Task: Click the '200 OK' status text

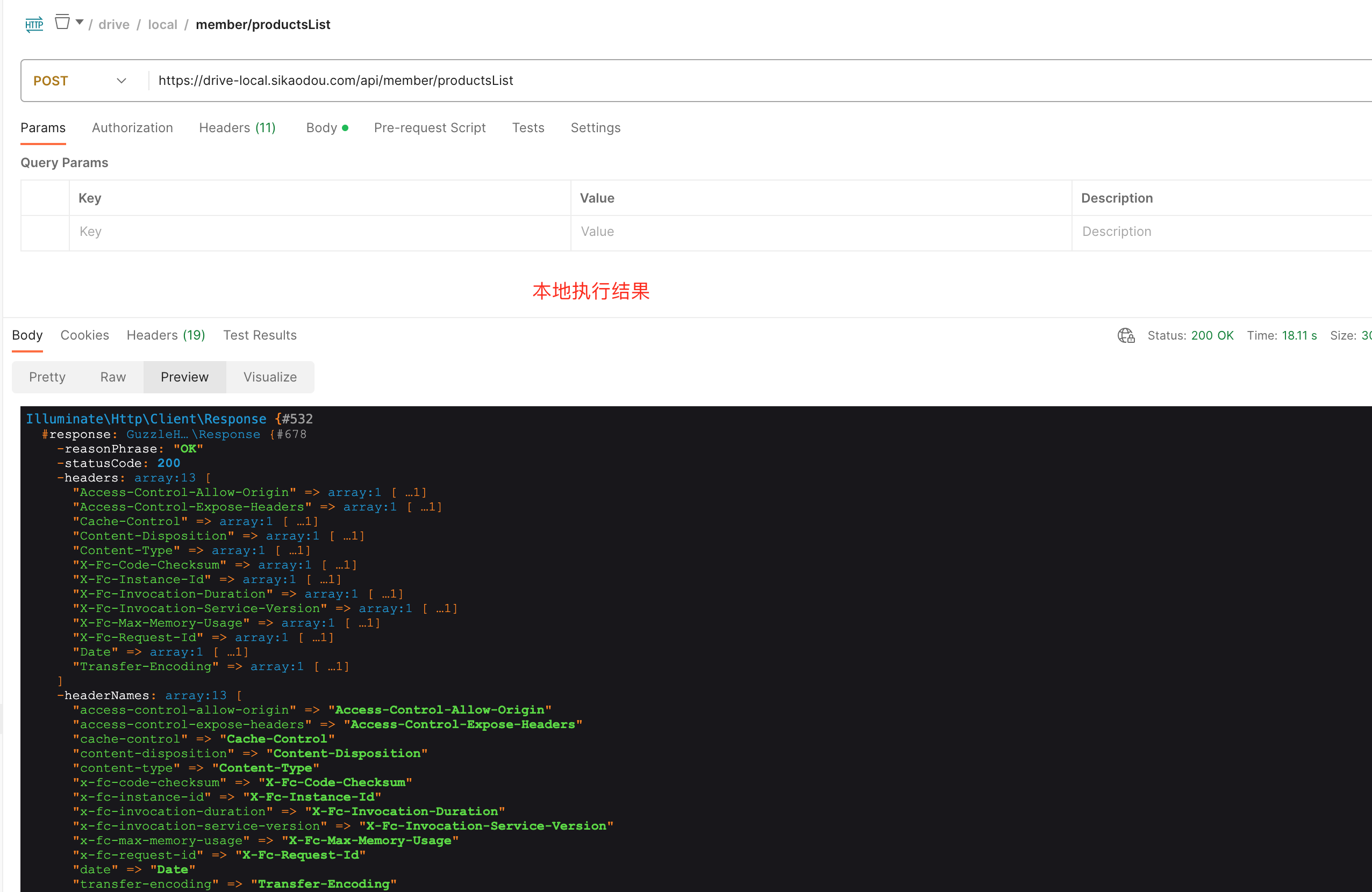Action: pyautogui.click(x=1212, y=335)
